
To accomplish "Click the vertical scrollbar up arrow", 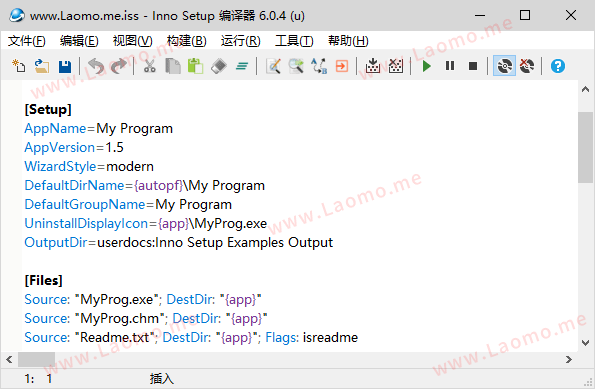I will click(586, 90).
